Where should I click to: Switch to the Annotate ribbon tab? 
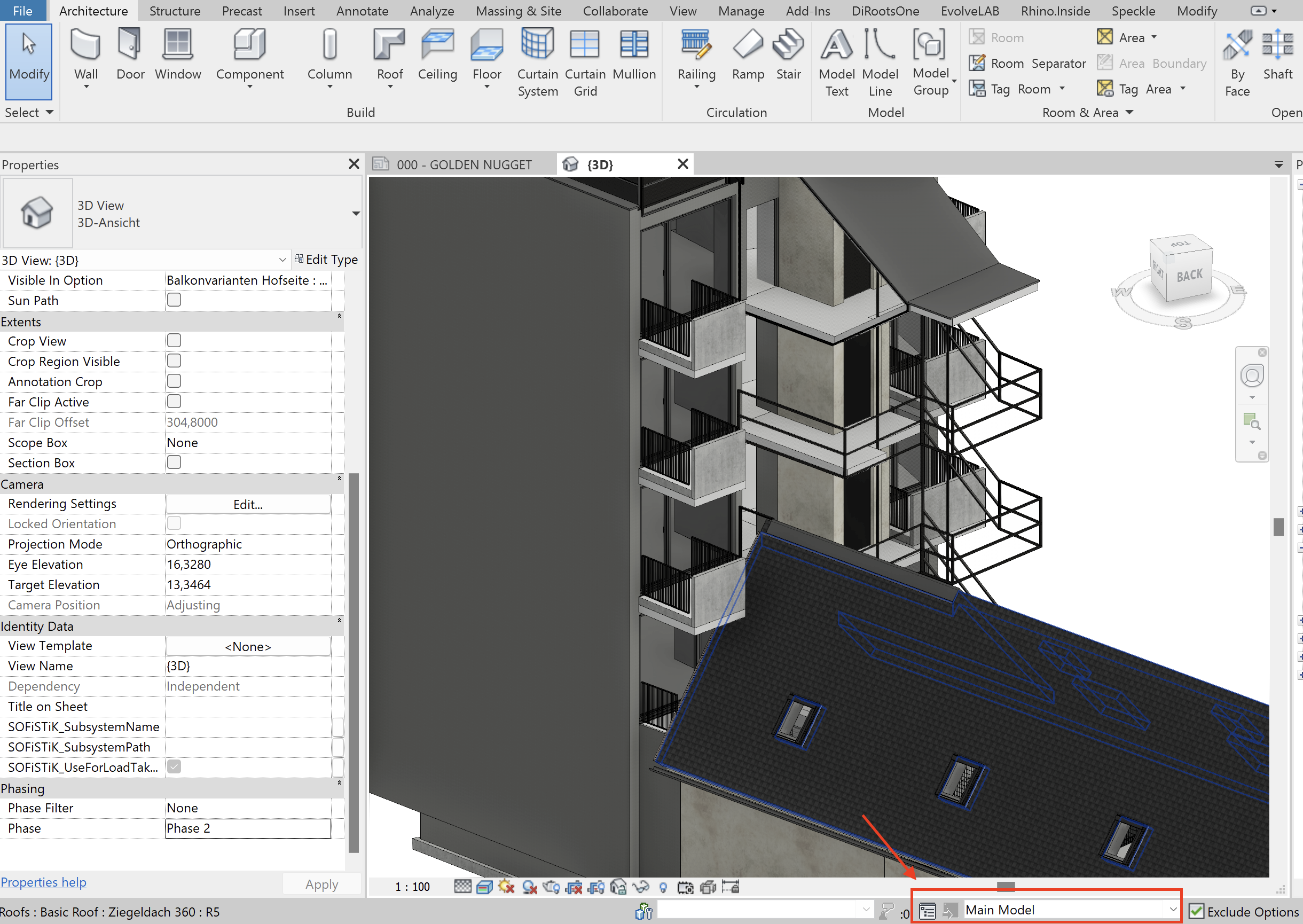click(362, 11)
